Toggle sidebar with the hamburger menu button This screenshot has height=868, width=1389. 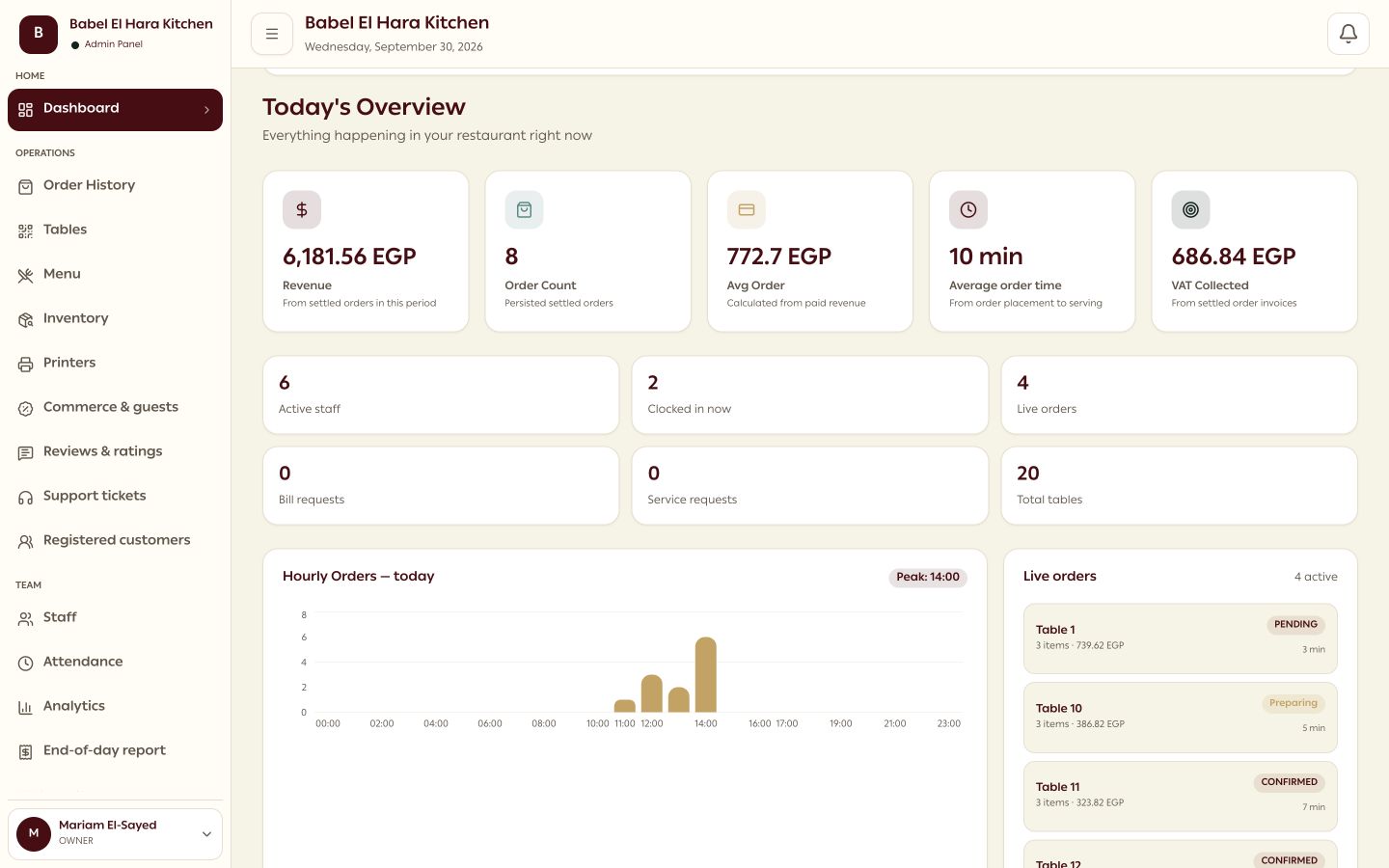[x=272, y=34]
